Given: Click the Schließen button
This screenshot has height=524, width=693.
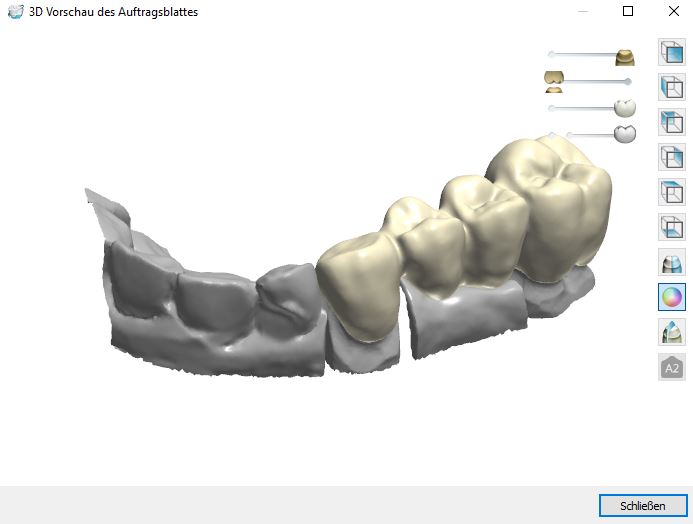Looking at the screenshot, I should click(643, 505).
